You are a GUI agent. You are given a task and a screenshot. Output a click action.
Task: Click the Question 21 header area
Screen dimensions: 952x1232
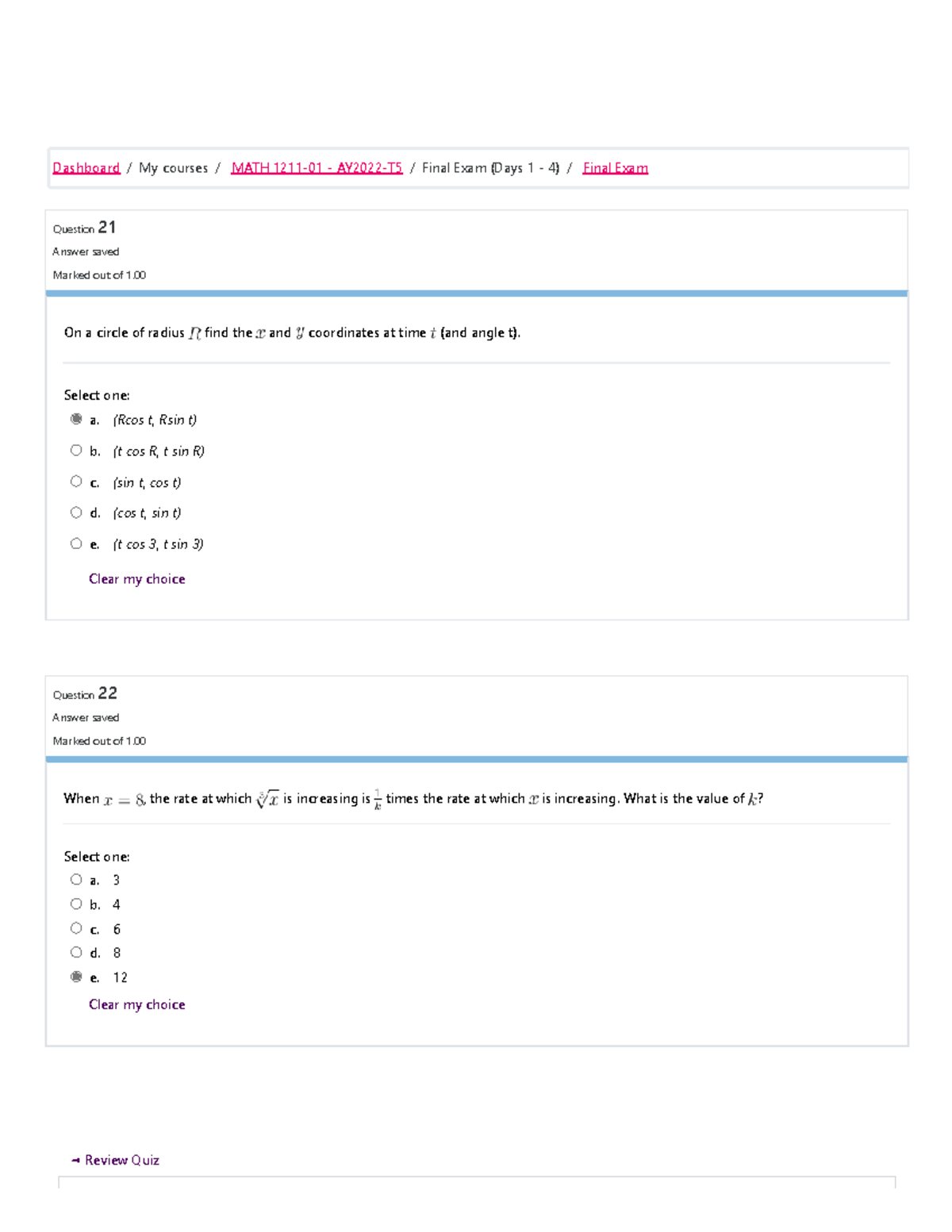pyautogui.click(x=84, y=228)
